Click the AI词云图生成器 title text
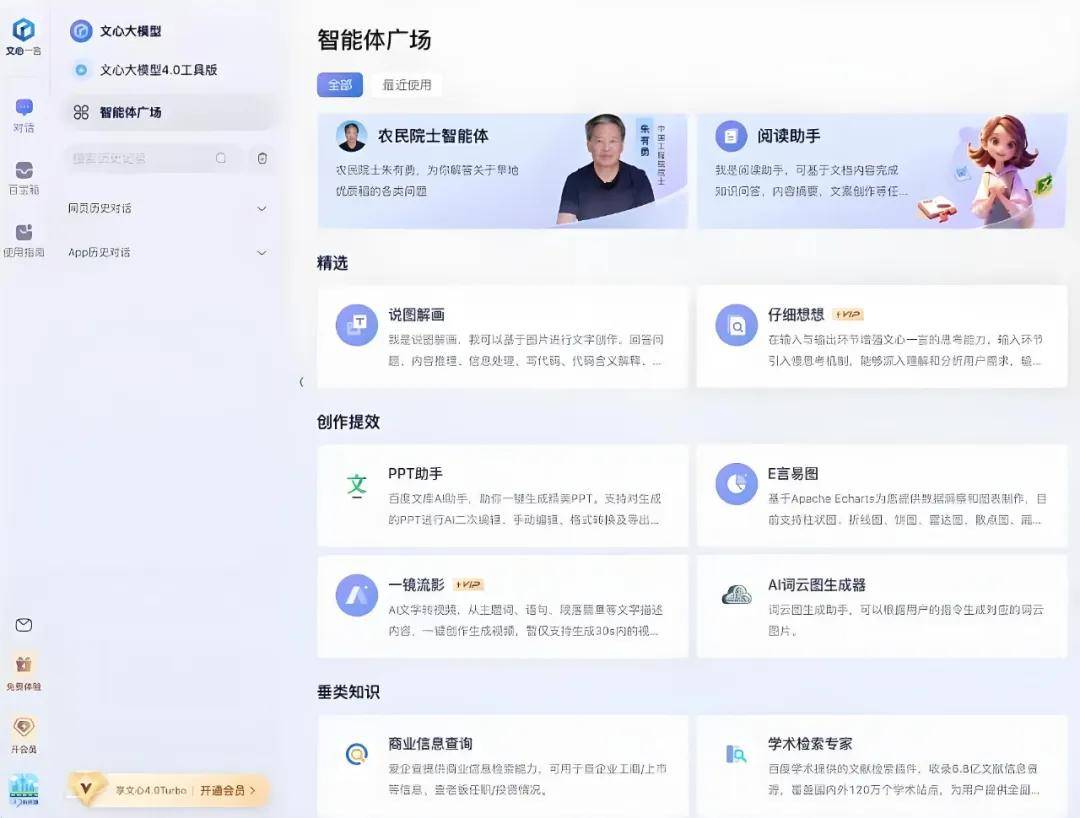This screenshot has width=1080, height=818. (817, 585)
